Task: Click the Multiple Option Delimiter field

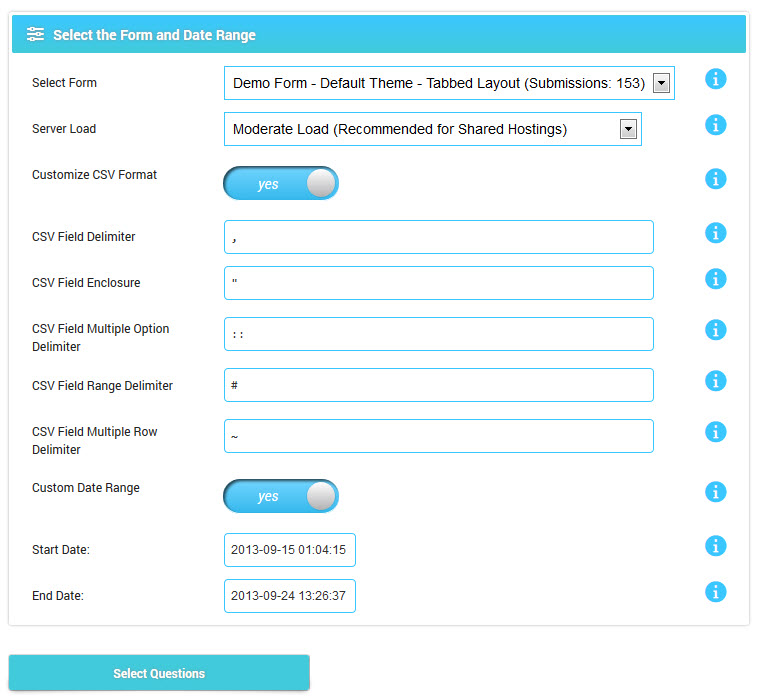Action: [x=439, y=334]
